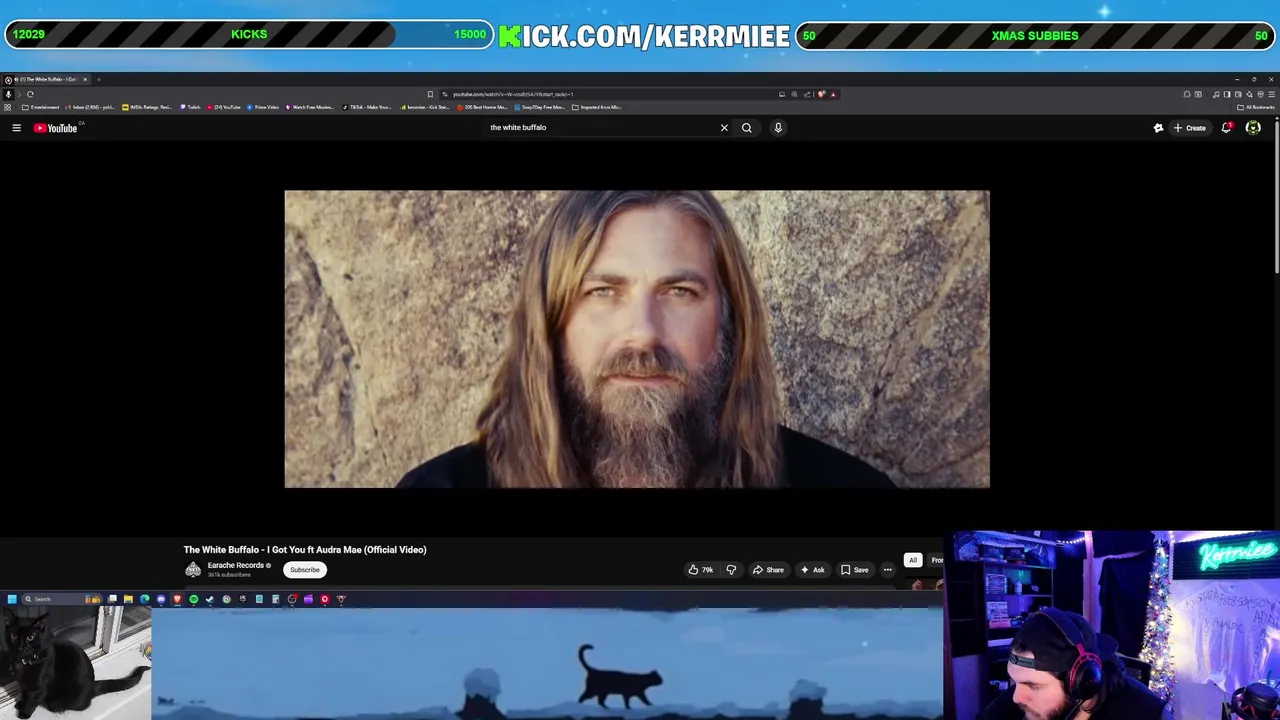Click the video player showing the bearded man
This screenshot has width=1280, height=720.
coord(637,339)
